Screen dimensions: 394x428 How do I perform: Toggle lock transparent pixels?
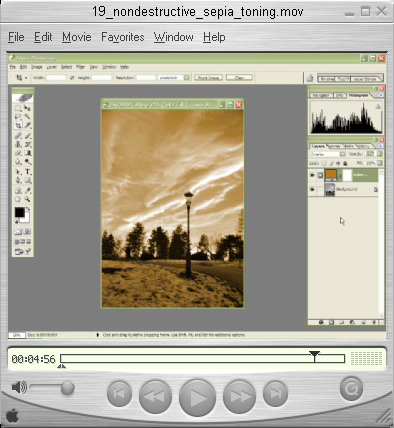(324, 163)
